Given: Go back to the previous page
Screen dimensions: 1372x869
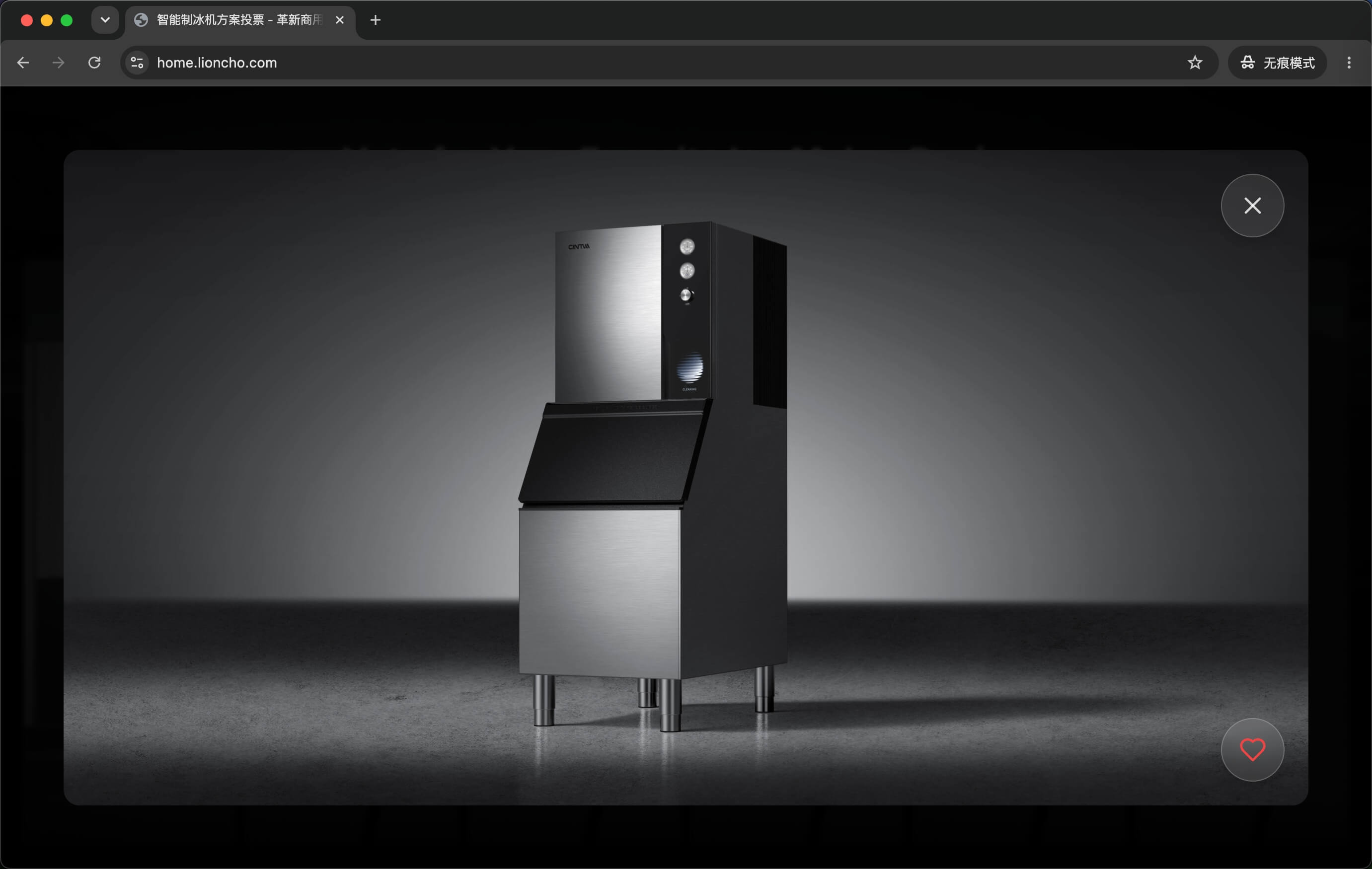Looking at the screenshot, I should click(23, 63).
